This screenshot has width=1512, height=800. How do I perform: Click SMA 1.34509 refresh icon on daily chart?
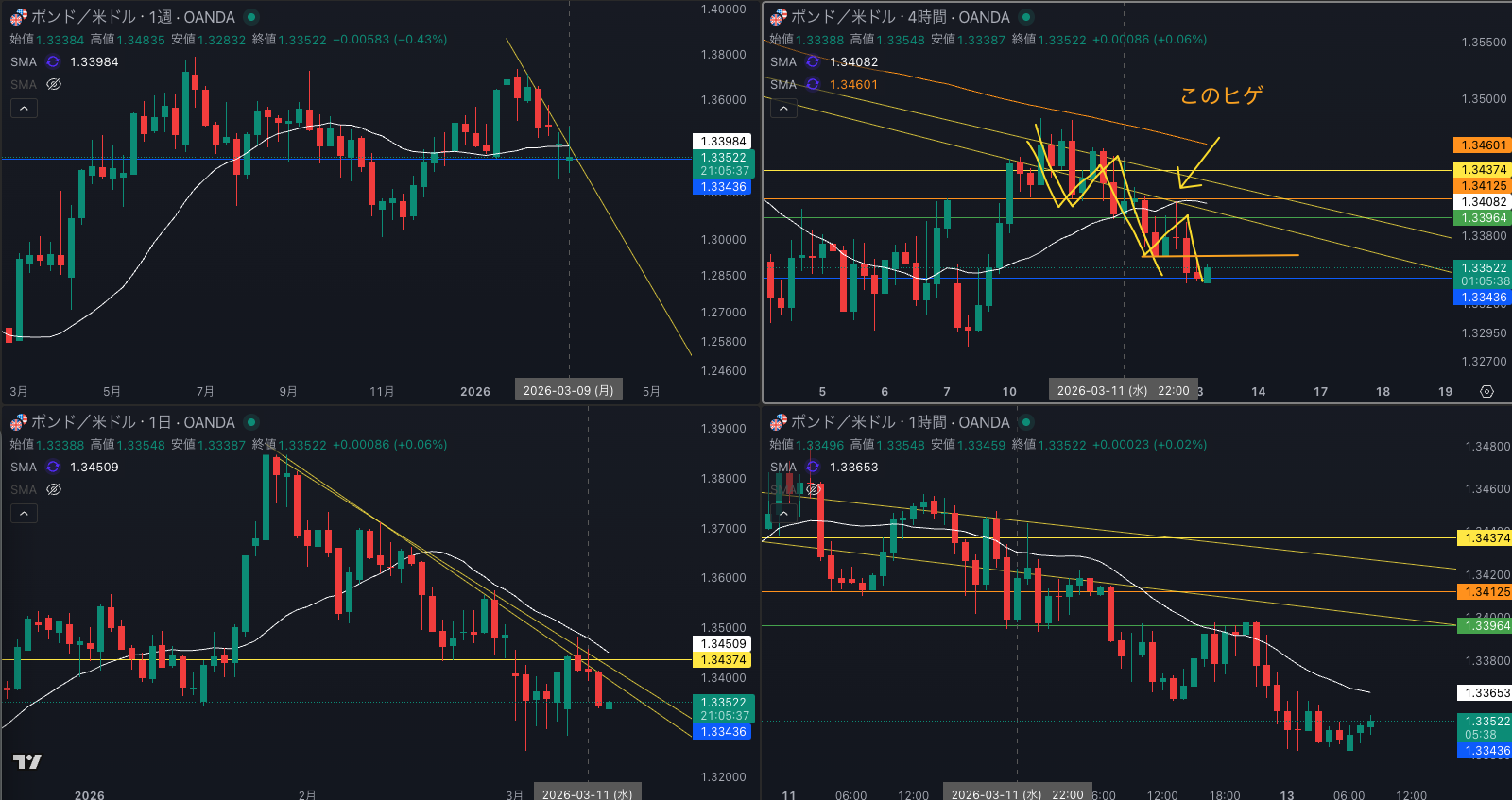point(53,467)
